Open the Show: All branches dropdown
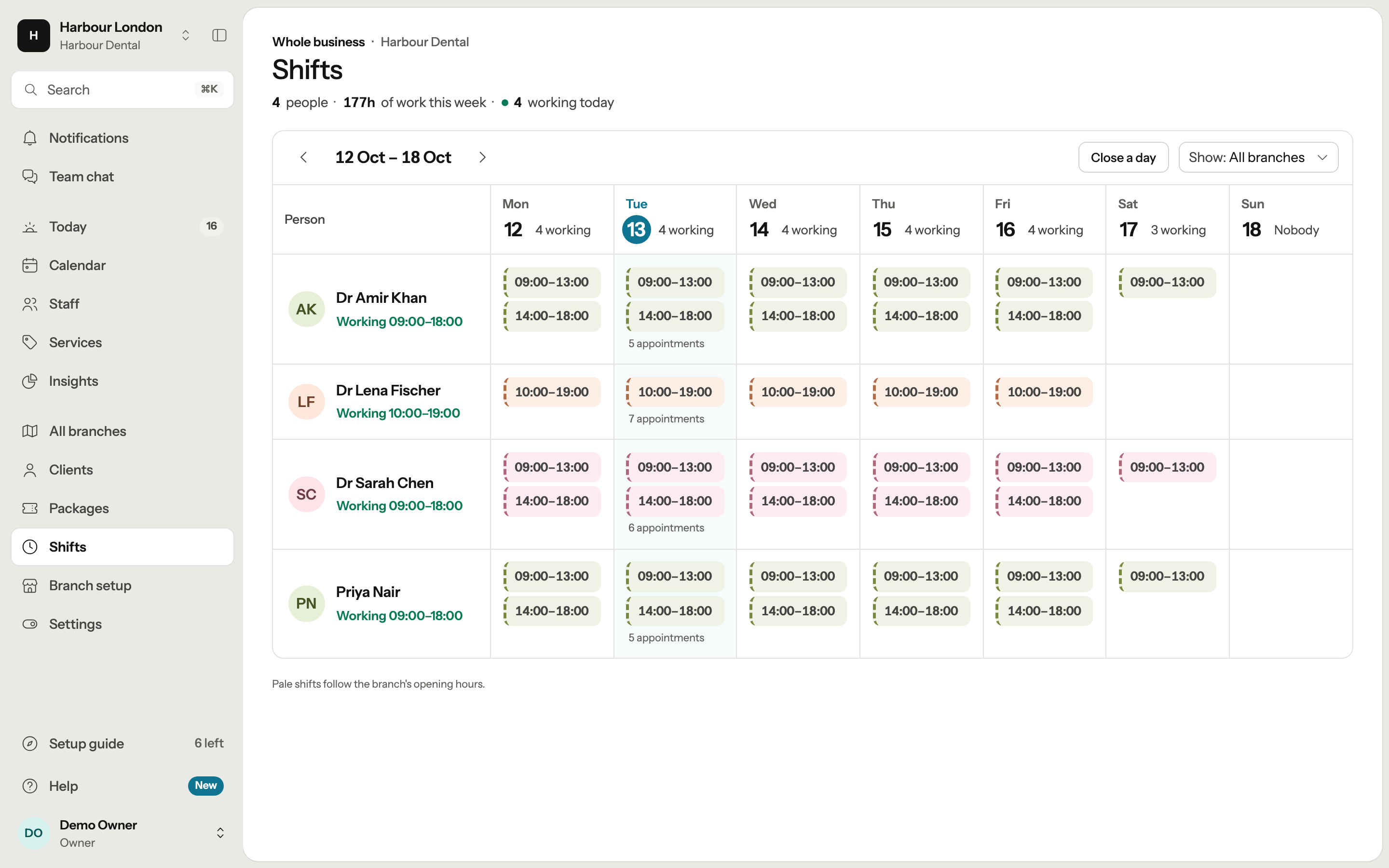 (x=1258, y=157)
